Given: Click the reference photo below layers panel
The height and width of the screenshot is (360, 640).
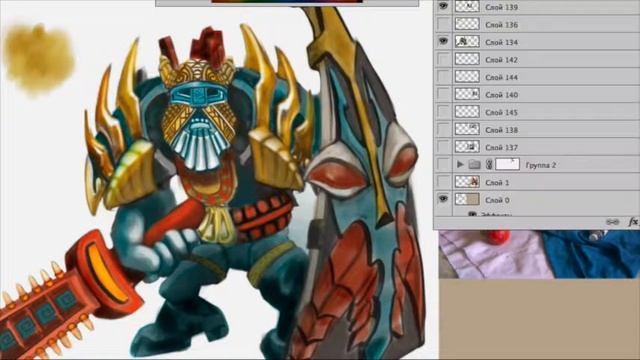Looking at the screenshot, I should 539,254.
